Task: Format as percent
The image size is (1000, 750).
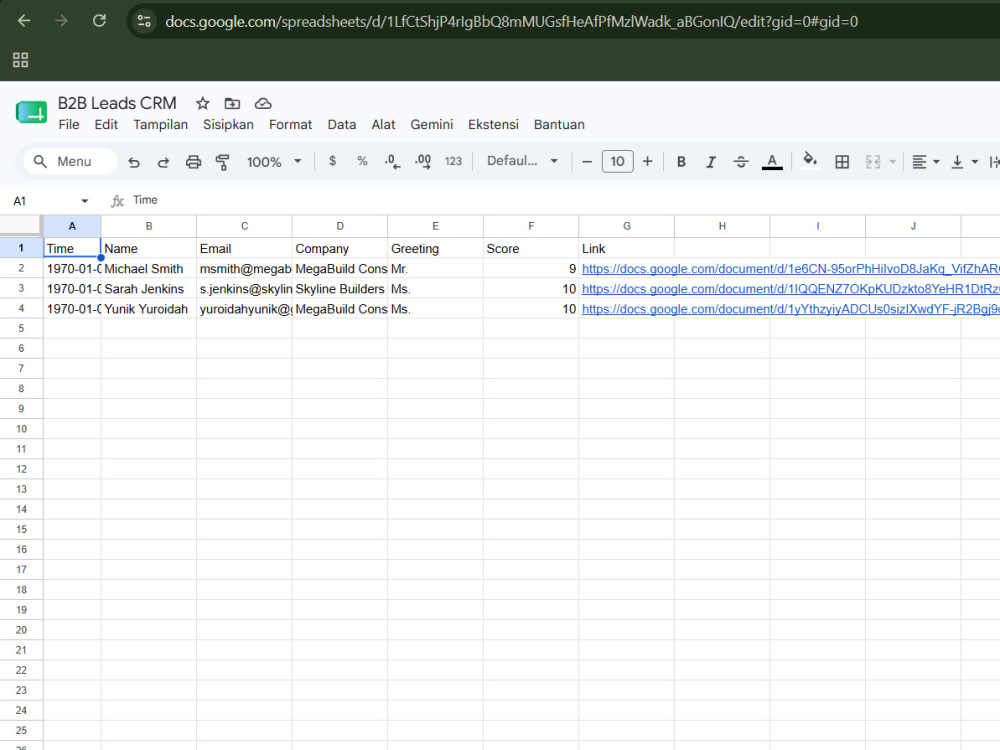Action: 362,161
